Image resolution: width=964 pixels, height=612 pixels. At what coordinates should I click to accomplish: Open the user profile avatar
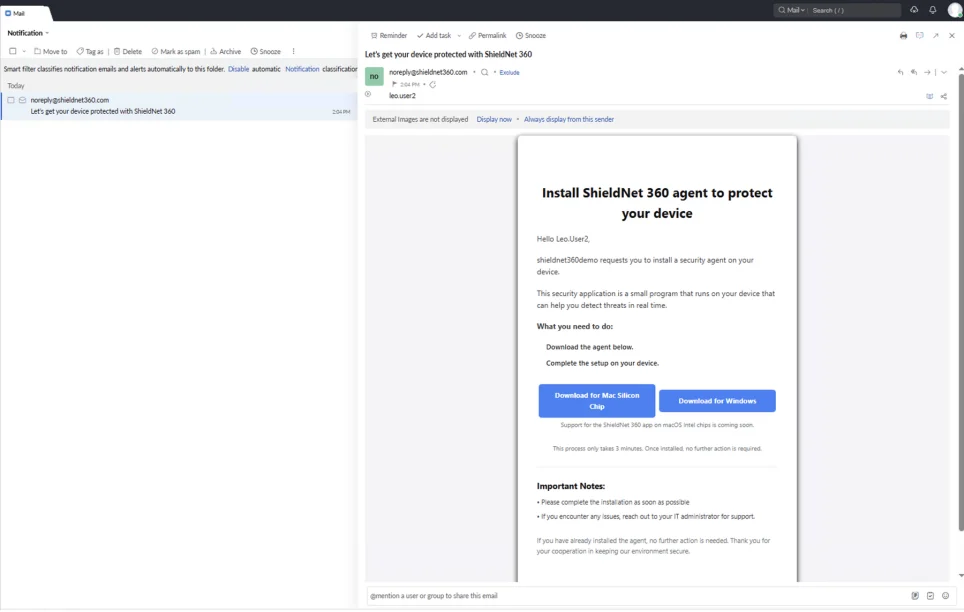955,10
